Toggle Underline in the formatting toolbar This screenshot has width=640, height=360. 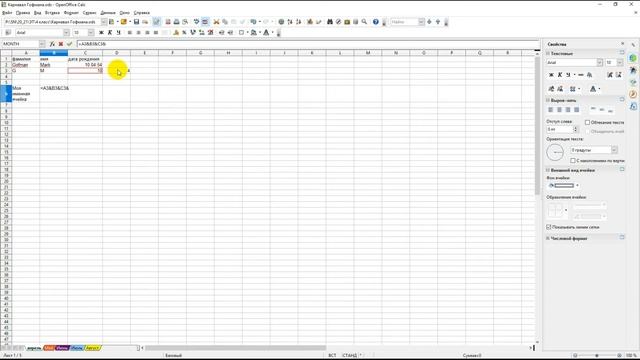tap(118, 32)
